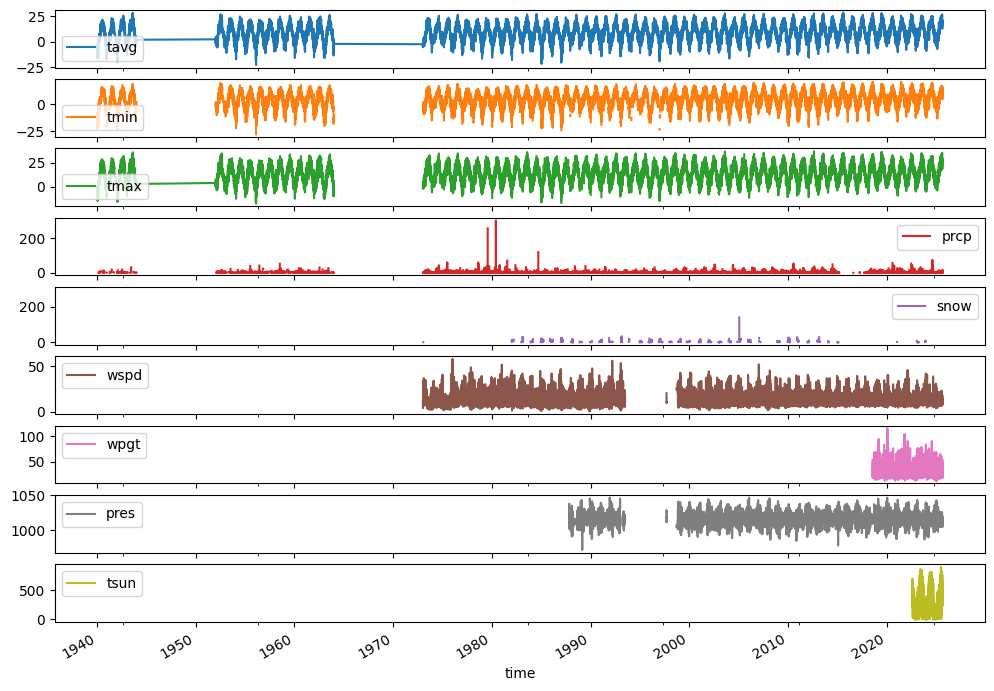Image resolution: width=994 pixels, height=691 pixels.
Task: Click the 100 y-axis tick on wpgt plot
Action: coord(35,437)
